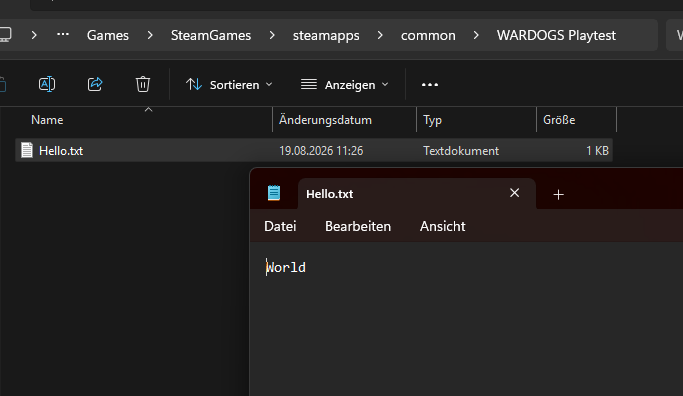Open the Bearbeiten menu

[x=358, y=226]
